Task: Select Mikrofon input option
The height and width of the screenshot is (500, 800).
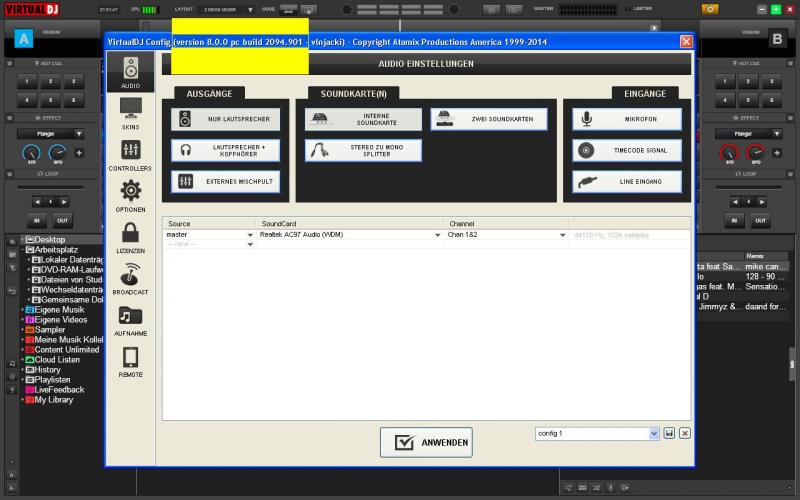Action: pos(627,119)
